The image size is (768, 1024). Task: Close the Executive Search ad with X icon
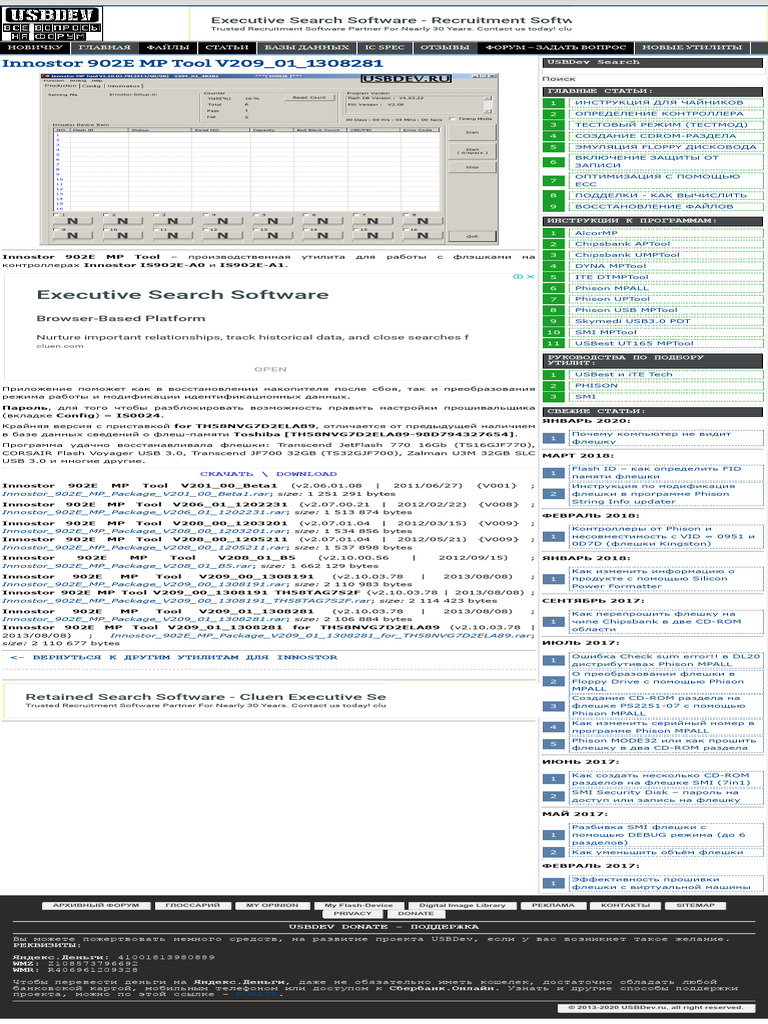pyautogui.click(x=531, y=277)
